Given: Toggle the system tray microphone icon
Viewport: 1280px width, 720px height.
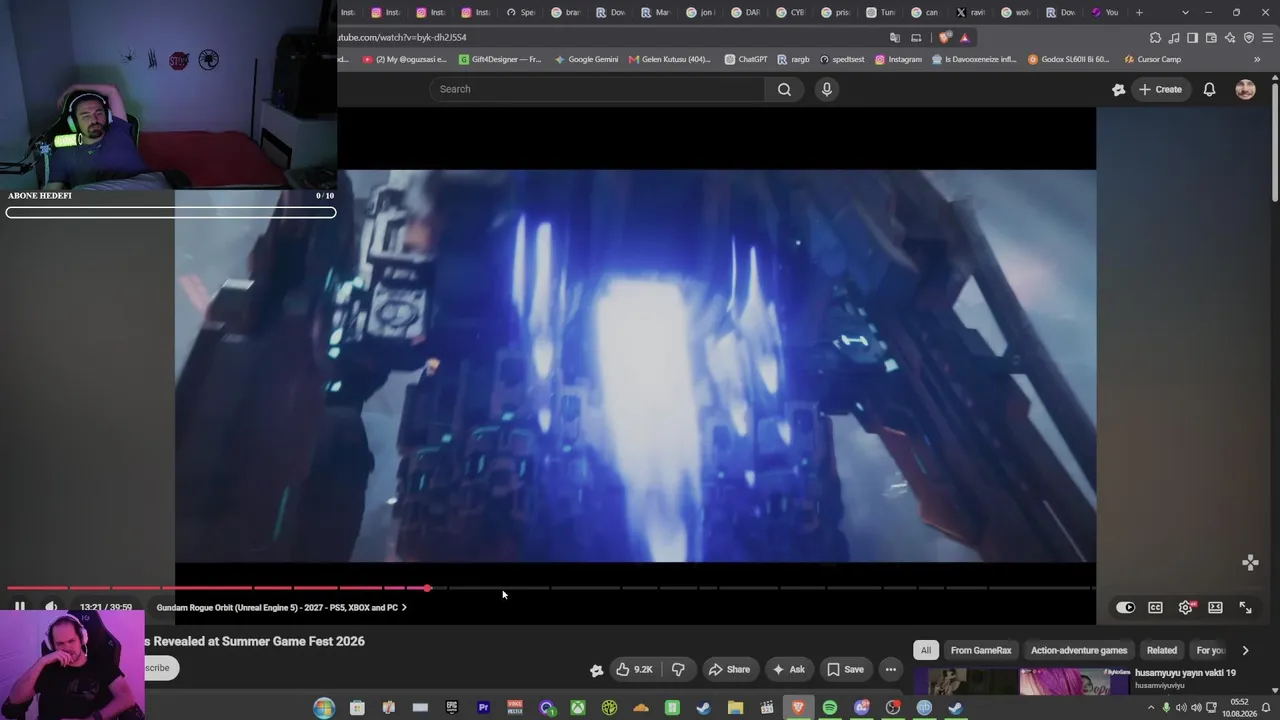Looking at the screenshot, I should pyautogui.click(x=1166, y=708).
